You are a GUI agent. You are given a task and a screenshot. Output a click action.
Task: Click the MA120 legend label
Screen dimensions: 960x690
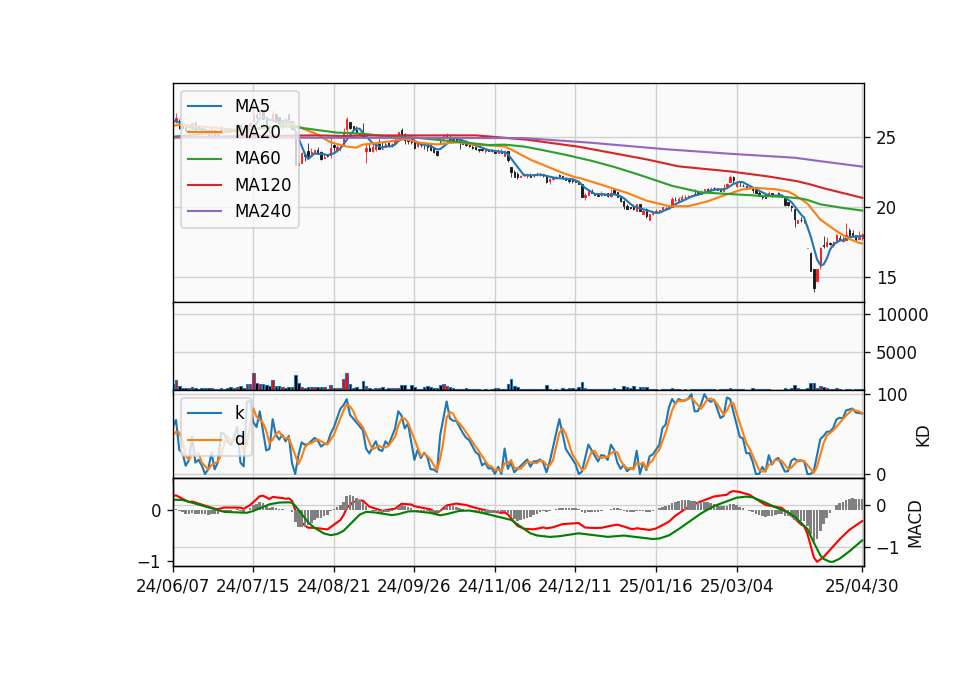[x=263, y=185]
